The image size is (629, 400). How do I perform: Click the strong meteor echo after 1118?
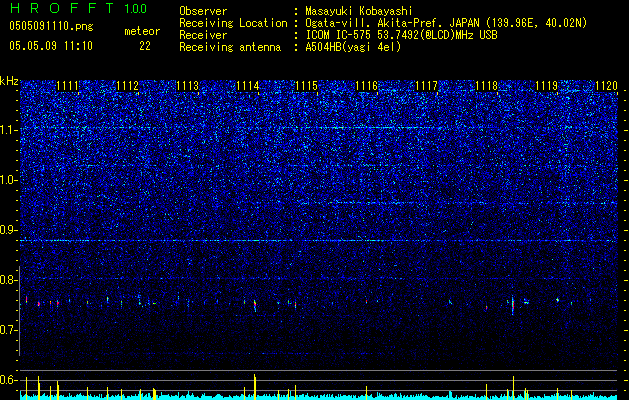coord(513,305)
